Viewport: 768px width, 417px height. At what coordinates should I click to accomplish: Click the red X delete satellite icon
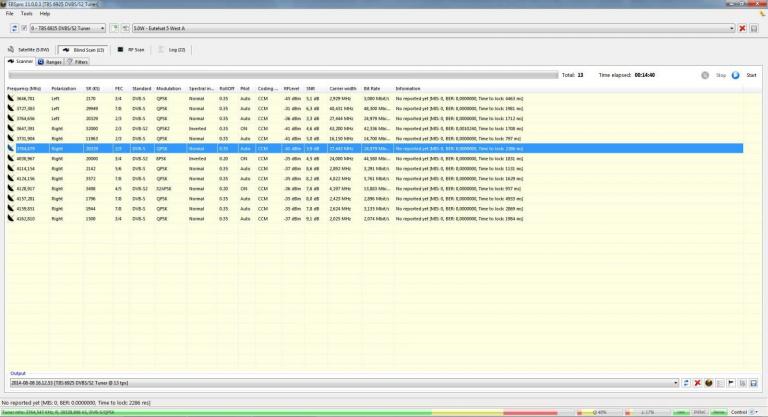click(742, 28)
